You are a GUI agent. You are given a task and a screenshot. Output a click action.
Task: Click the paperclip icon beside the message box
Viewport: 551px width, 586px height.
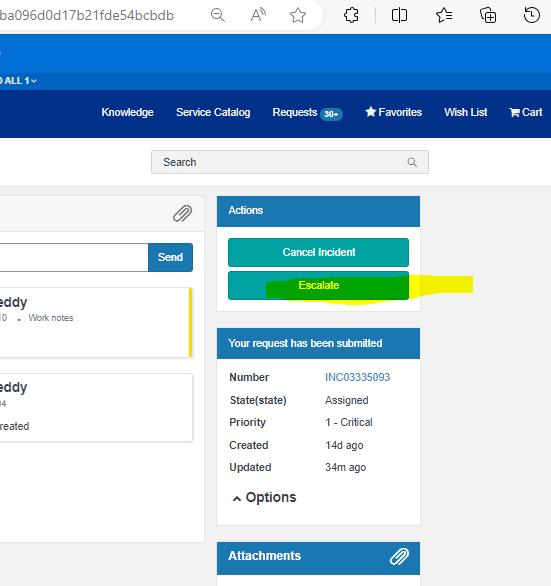[x=182, y=213]
